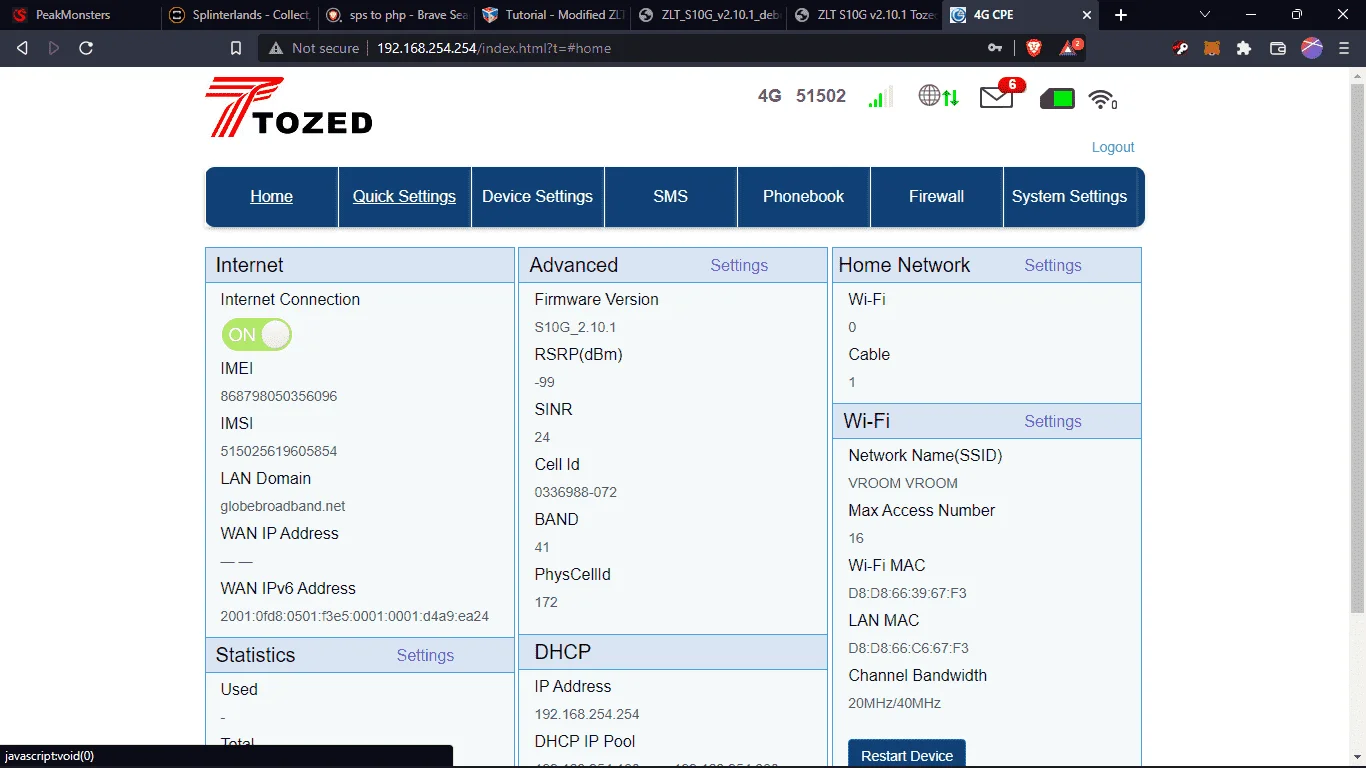
Task: Click the green battery status icon
Action: point(1057,98)
